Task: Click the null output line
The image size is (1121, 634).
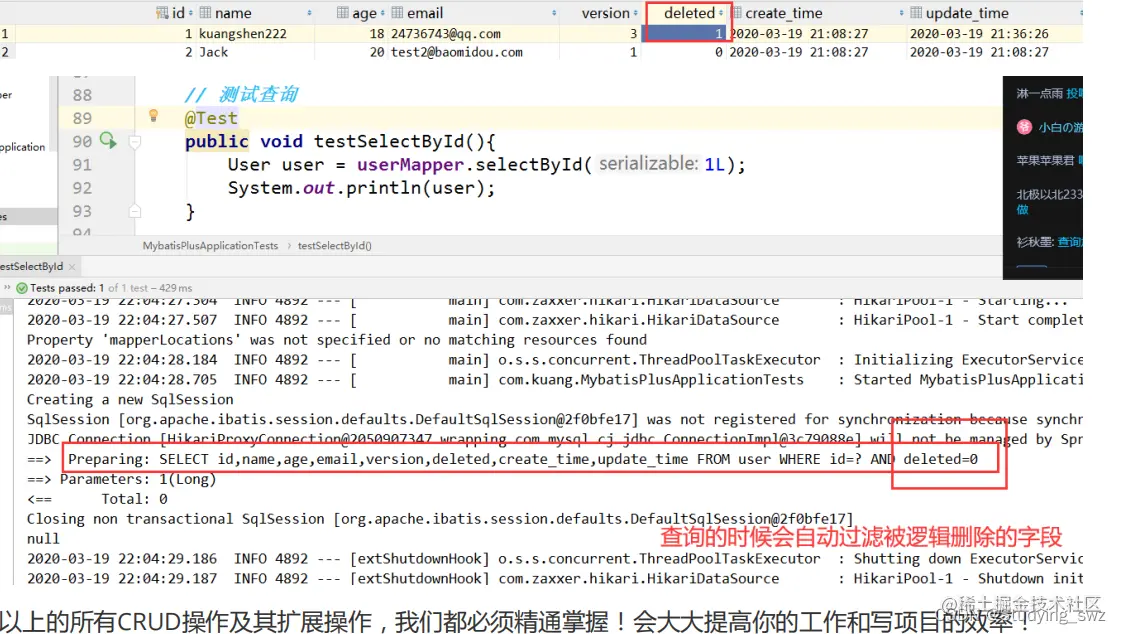Action: (43, 539)
